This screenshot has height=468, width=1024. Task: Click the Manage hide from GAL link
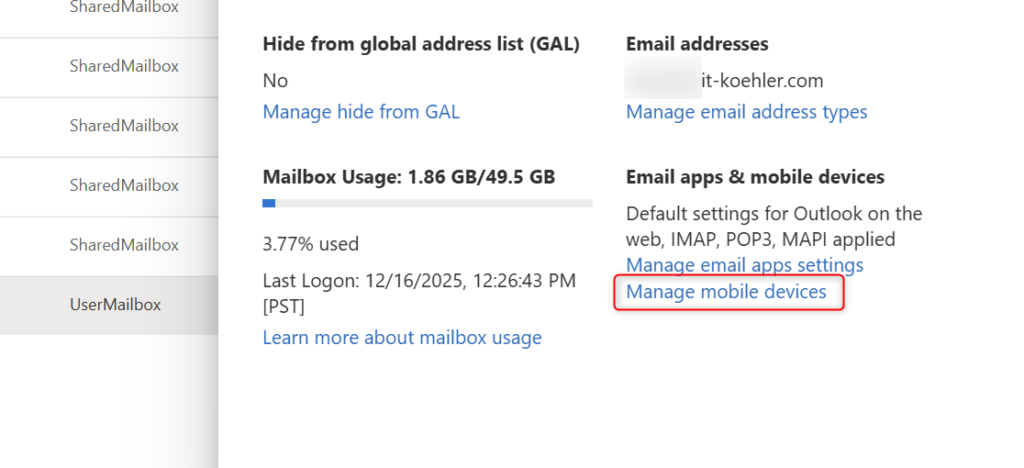coord(361,112)
